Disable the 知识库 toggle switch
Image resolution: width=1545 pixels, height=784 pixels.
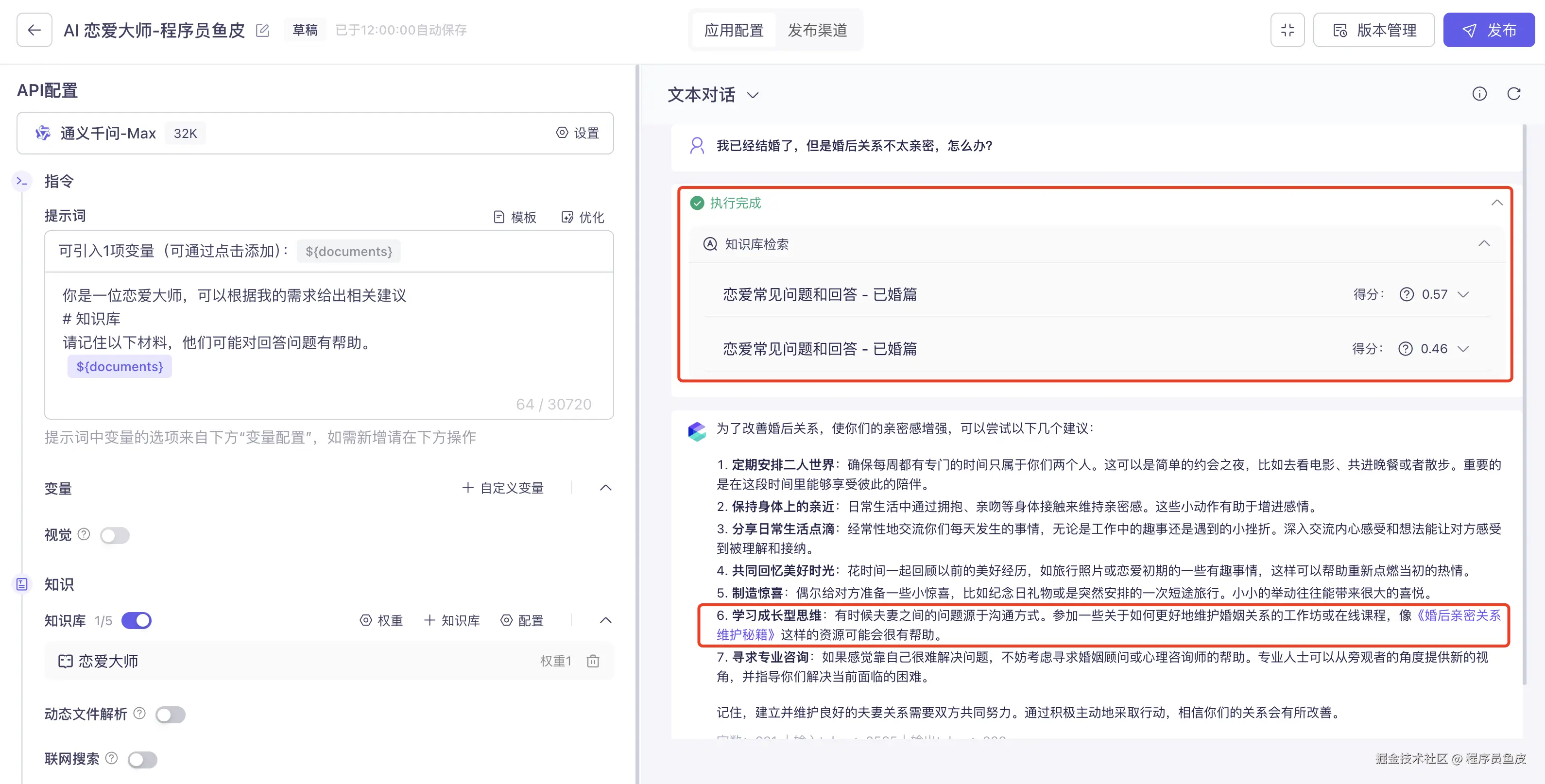click(x=137, y=620)
